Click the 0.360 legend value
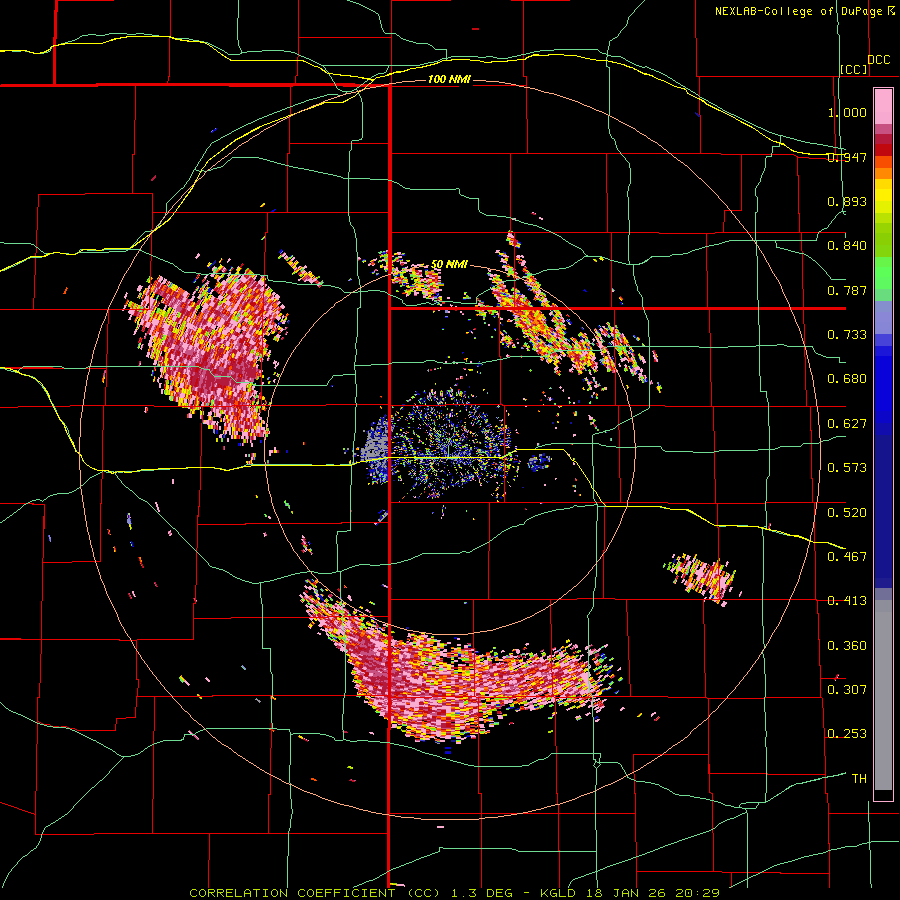Viewport: 900px width, 900px height. (847, 645)
